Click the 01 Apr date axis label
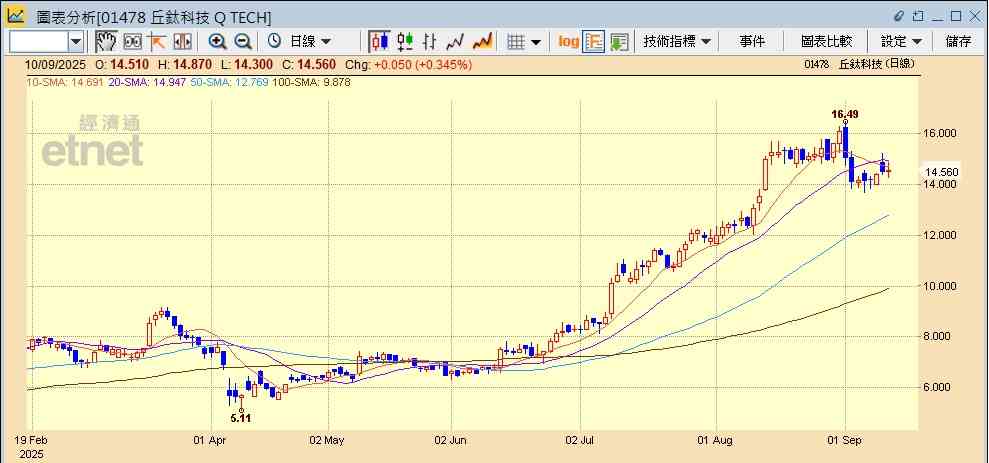This screenshot has width=989, height=463. pyautogui.click(x=210, y=440)
